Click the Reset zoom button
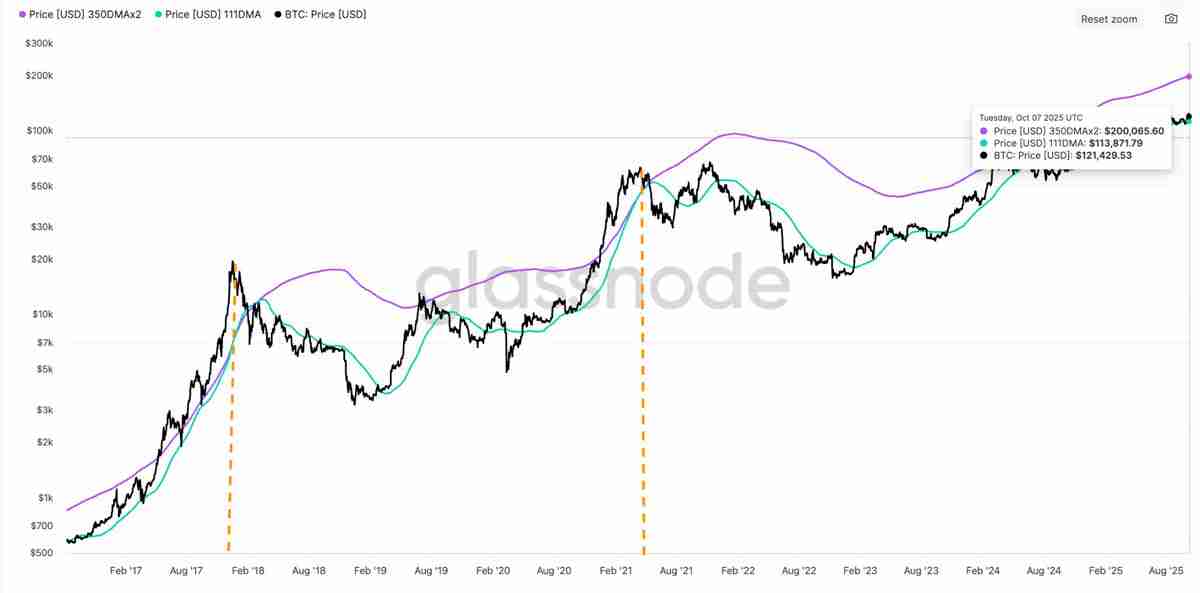1200x593 pixels. pyautogui.click(x=1109, y=18)
